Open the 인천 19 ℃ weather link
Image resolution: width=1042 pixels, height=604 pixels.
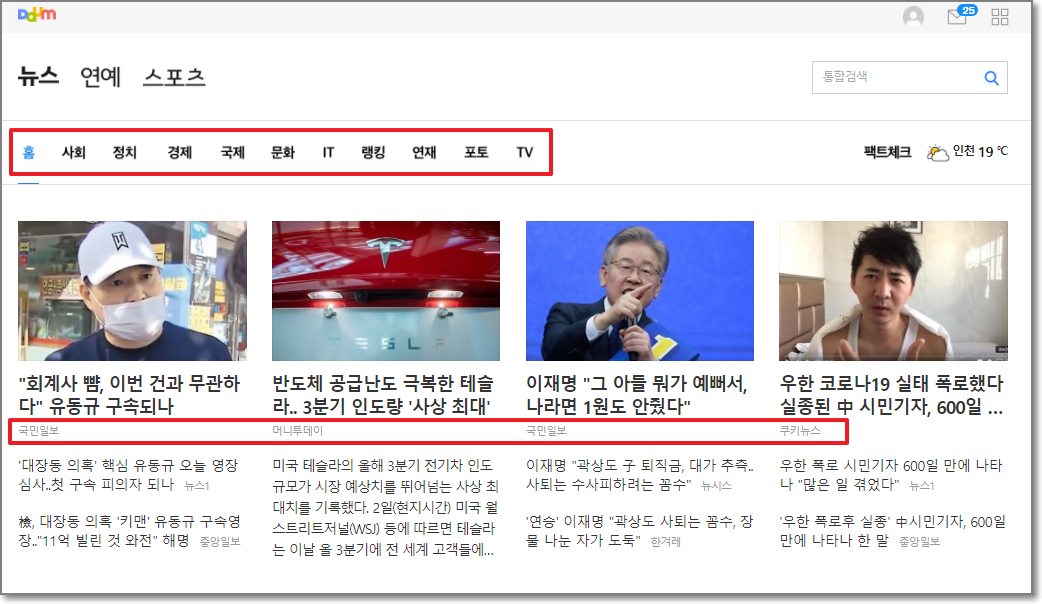click(x=980, y=151)
